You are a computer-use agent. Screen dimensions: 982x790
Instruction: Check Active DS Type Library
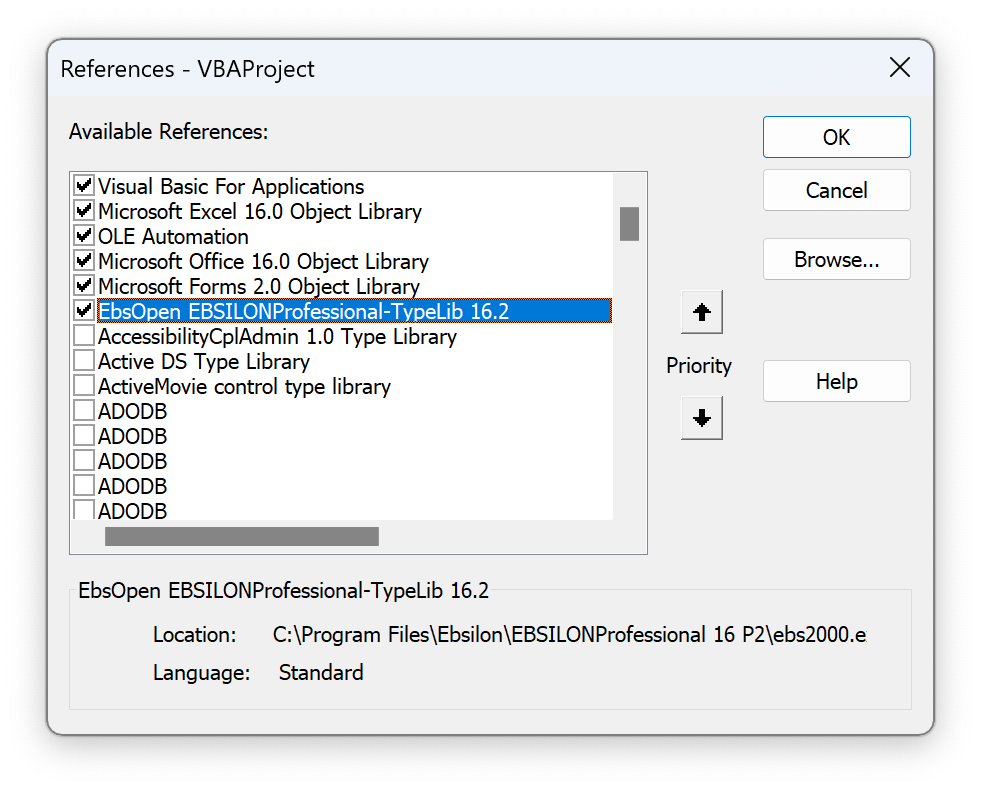click(83, 361)
